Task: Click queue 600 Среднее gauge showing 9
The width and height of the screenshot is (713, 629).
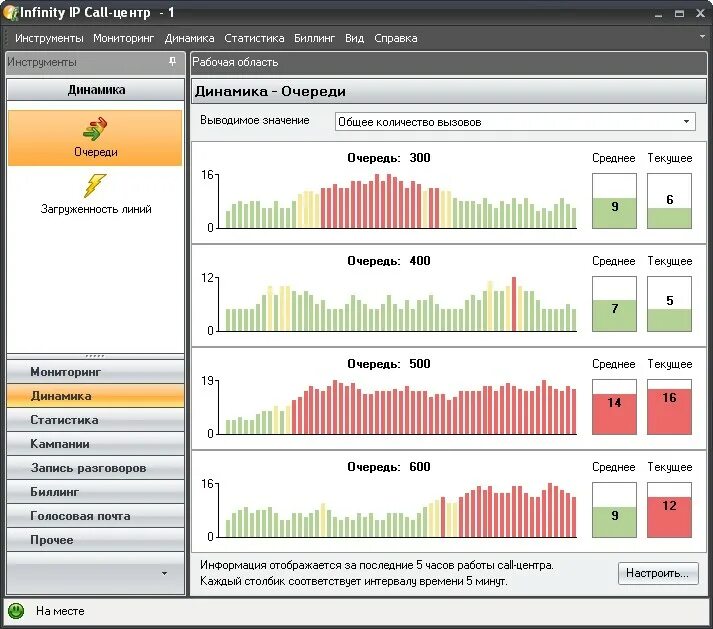Action: tap(614, 510)
